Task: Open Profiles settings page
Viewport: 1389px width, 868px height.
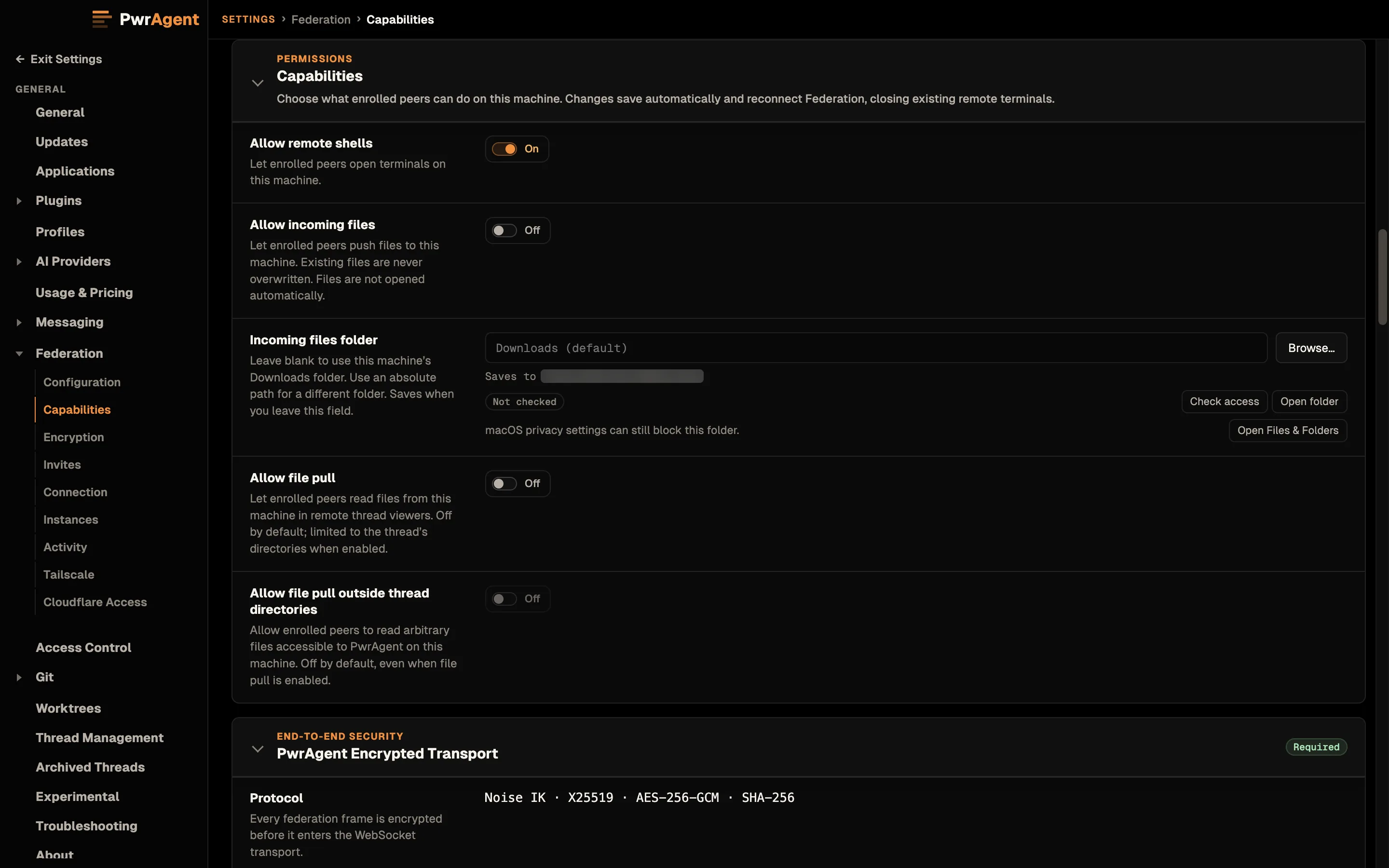Action: click(x=60, y=232)
